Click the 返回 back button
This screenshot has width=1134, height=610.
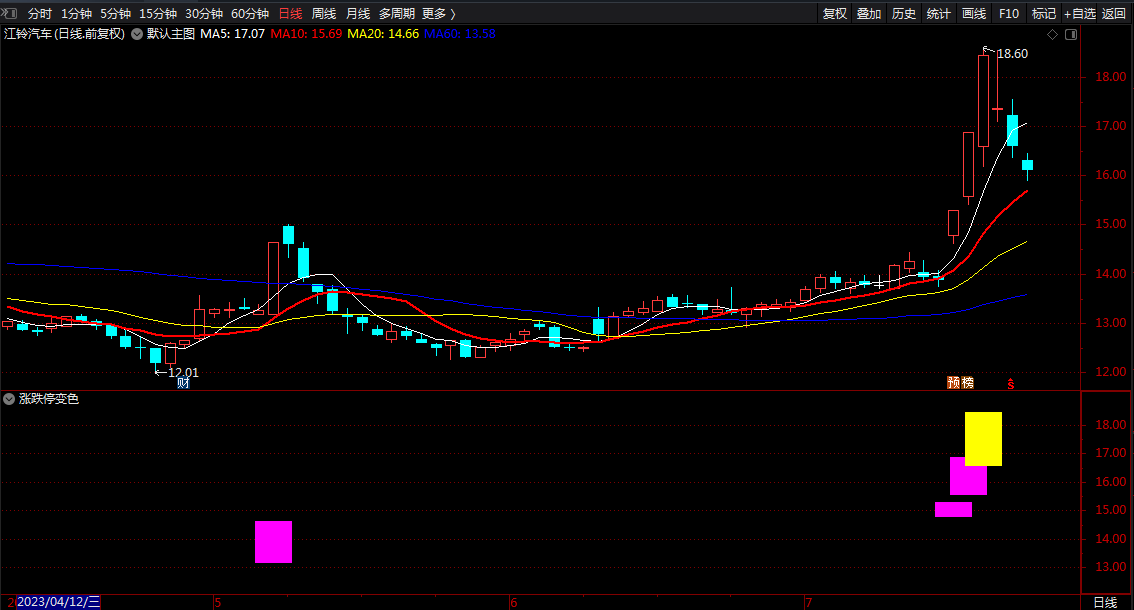1114,14
